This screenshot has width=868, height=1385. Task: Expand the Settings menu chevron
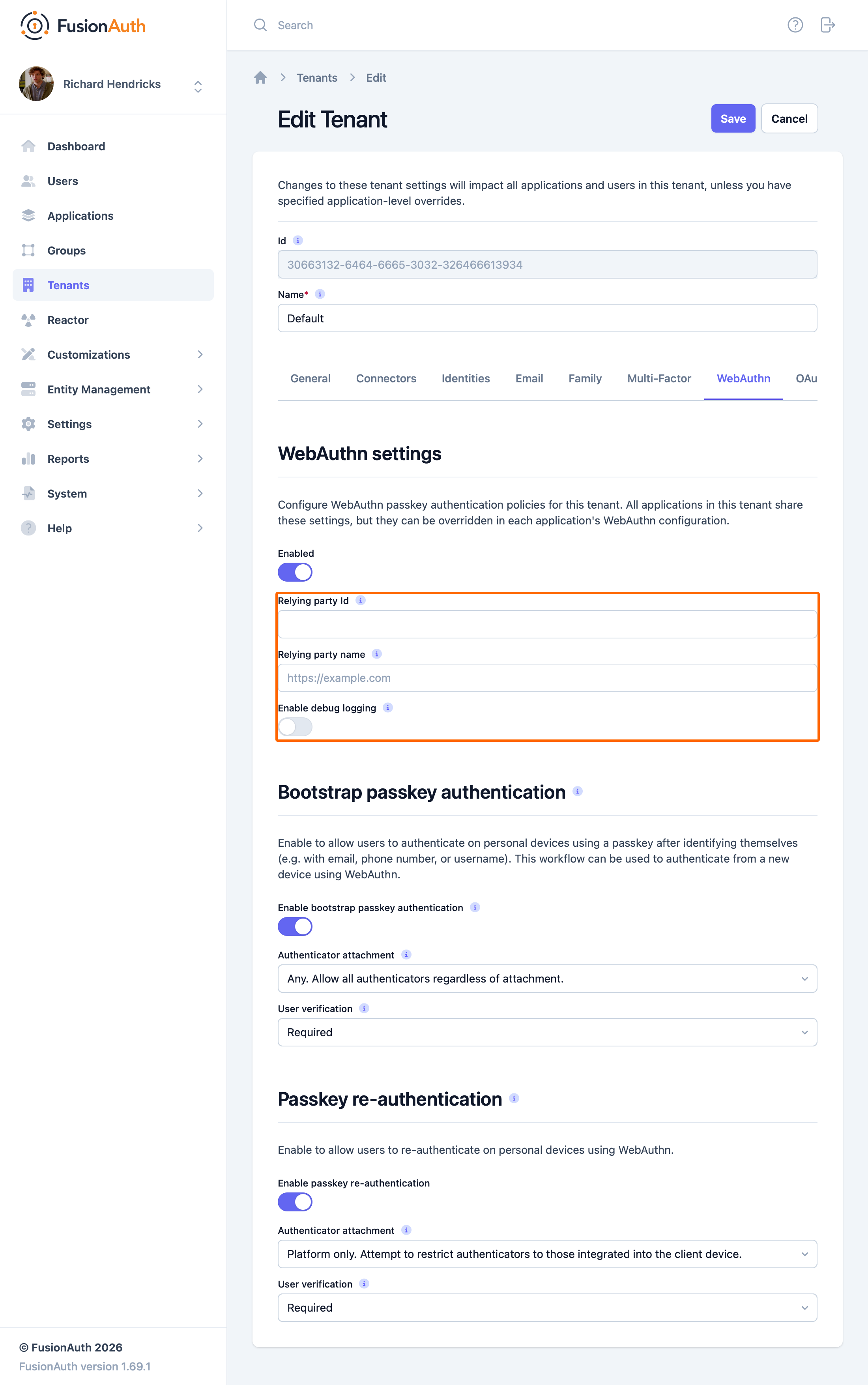coord(200,424)
